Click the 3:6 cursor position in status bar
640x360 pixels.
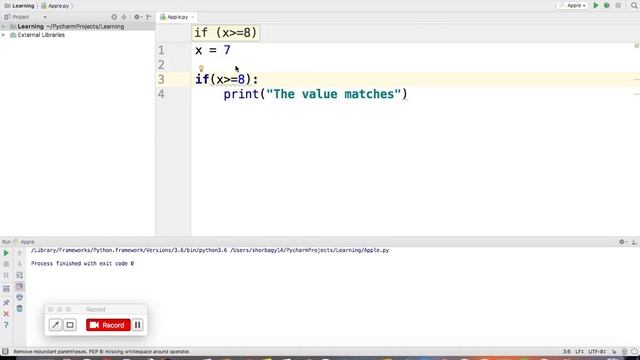pyautogui.click(x=567, y=351)
